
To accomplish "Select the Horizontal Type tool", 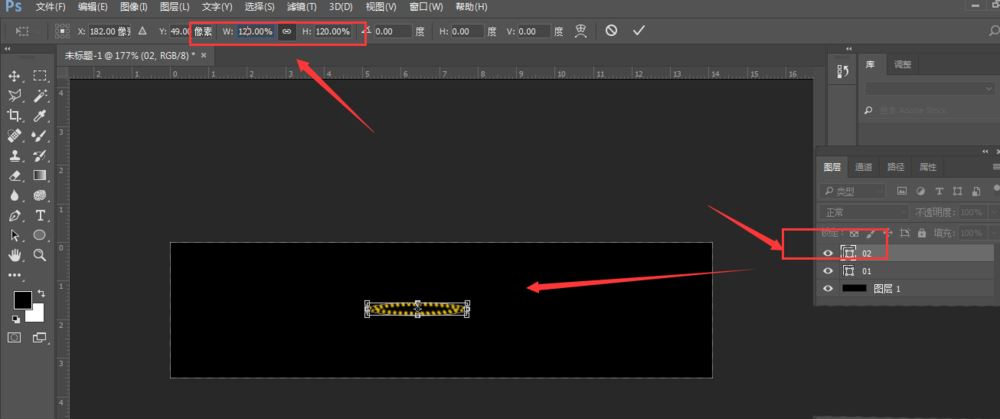I will (40, 216).
